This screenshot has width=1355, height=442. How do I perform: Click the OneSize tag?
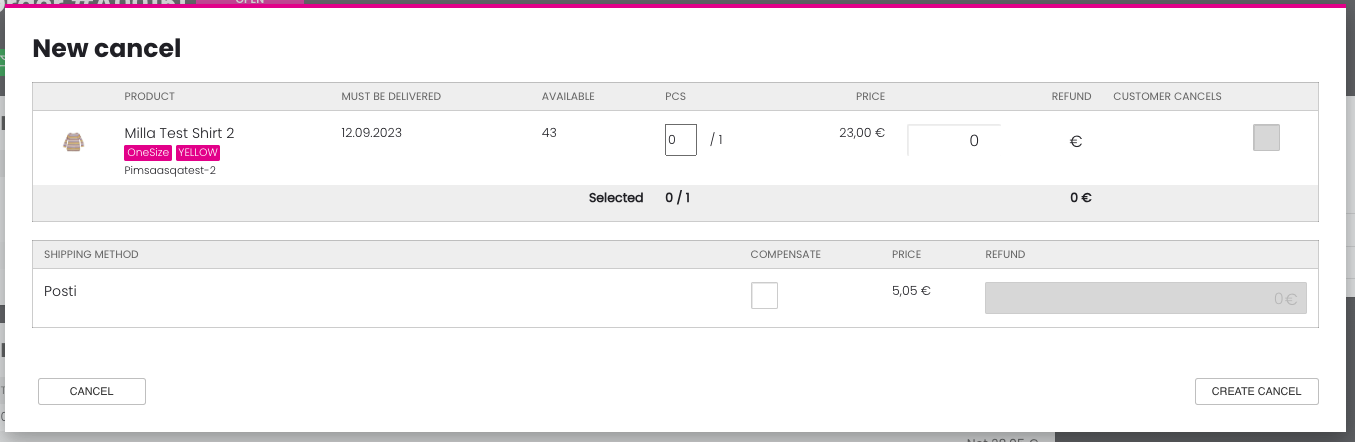[x=148, y=153]
